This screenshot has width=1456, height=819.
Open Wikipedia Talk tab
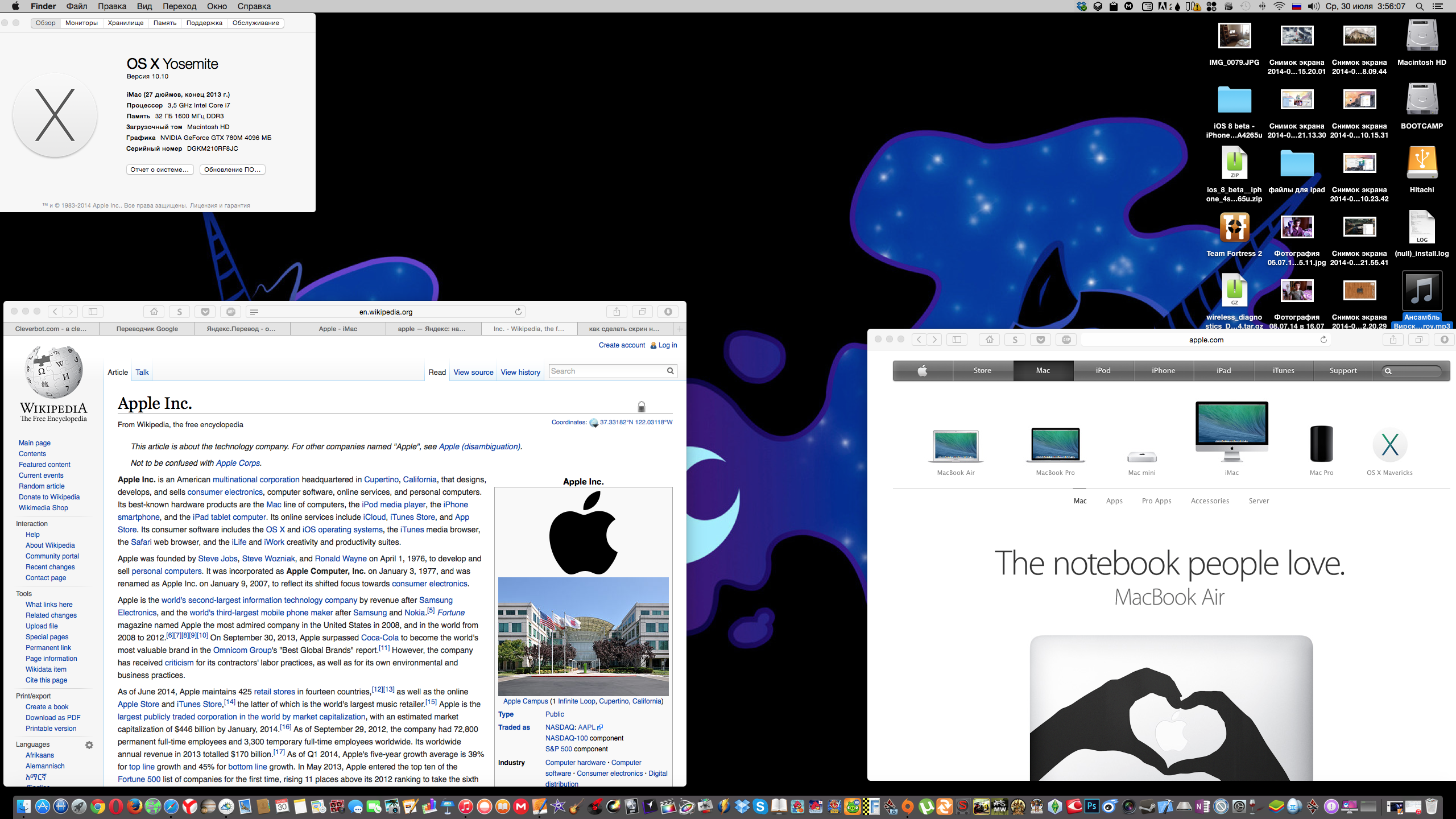(142, 372)
